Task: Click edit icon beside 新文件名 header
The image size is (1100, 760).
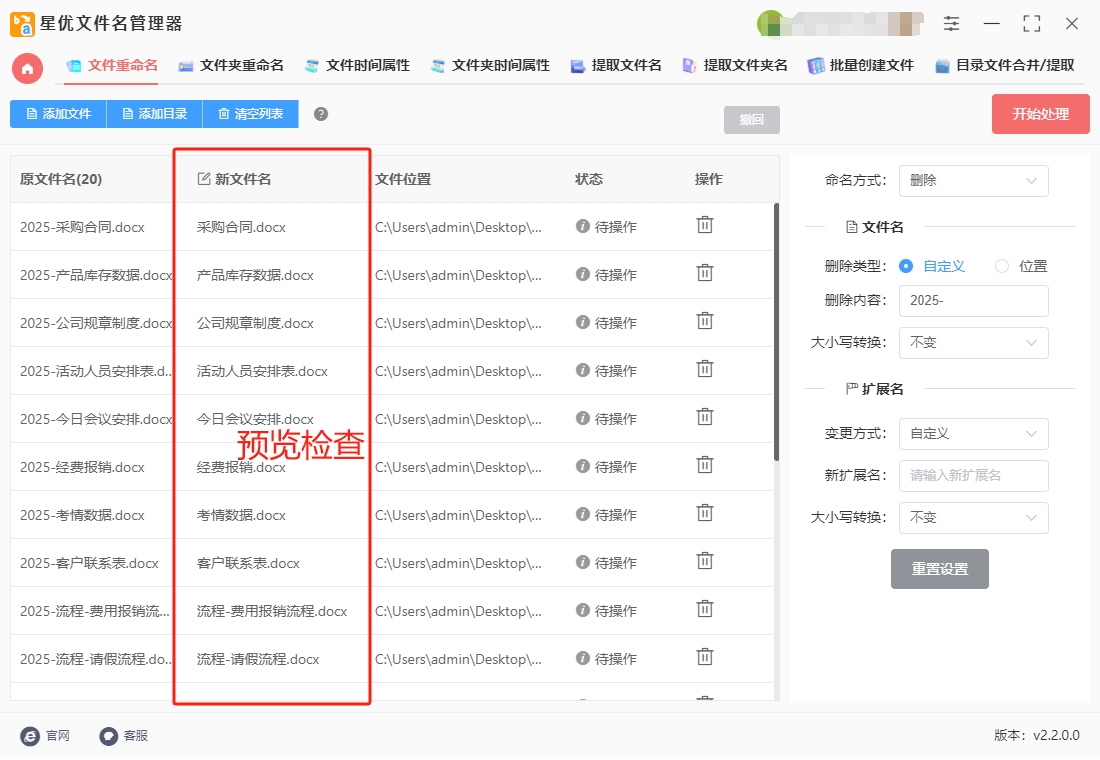Action: tap(203, 179)
